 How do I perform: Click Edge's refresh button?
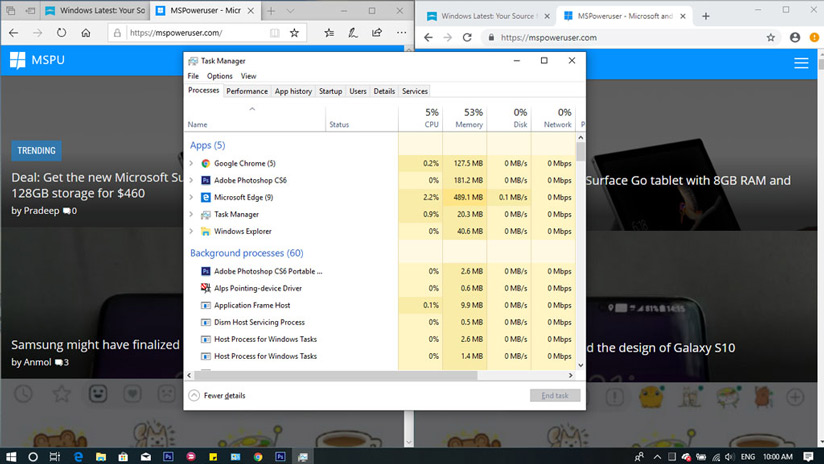click(61, 33)
